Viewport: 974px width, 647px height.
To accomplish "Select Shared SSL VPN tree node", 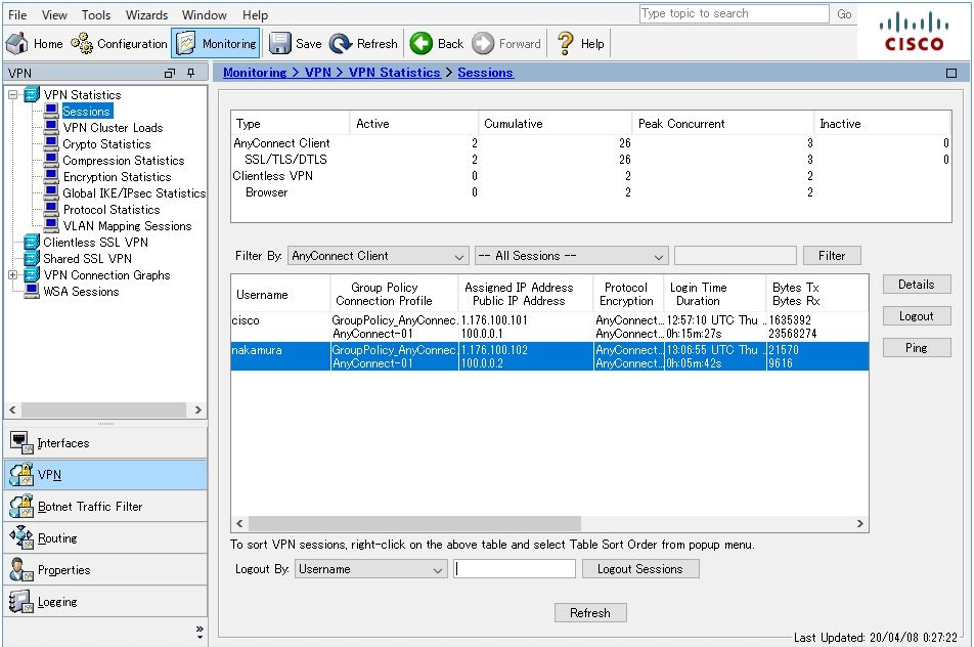I will coord(87,258).
